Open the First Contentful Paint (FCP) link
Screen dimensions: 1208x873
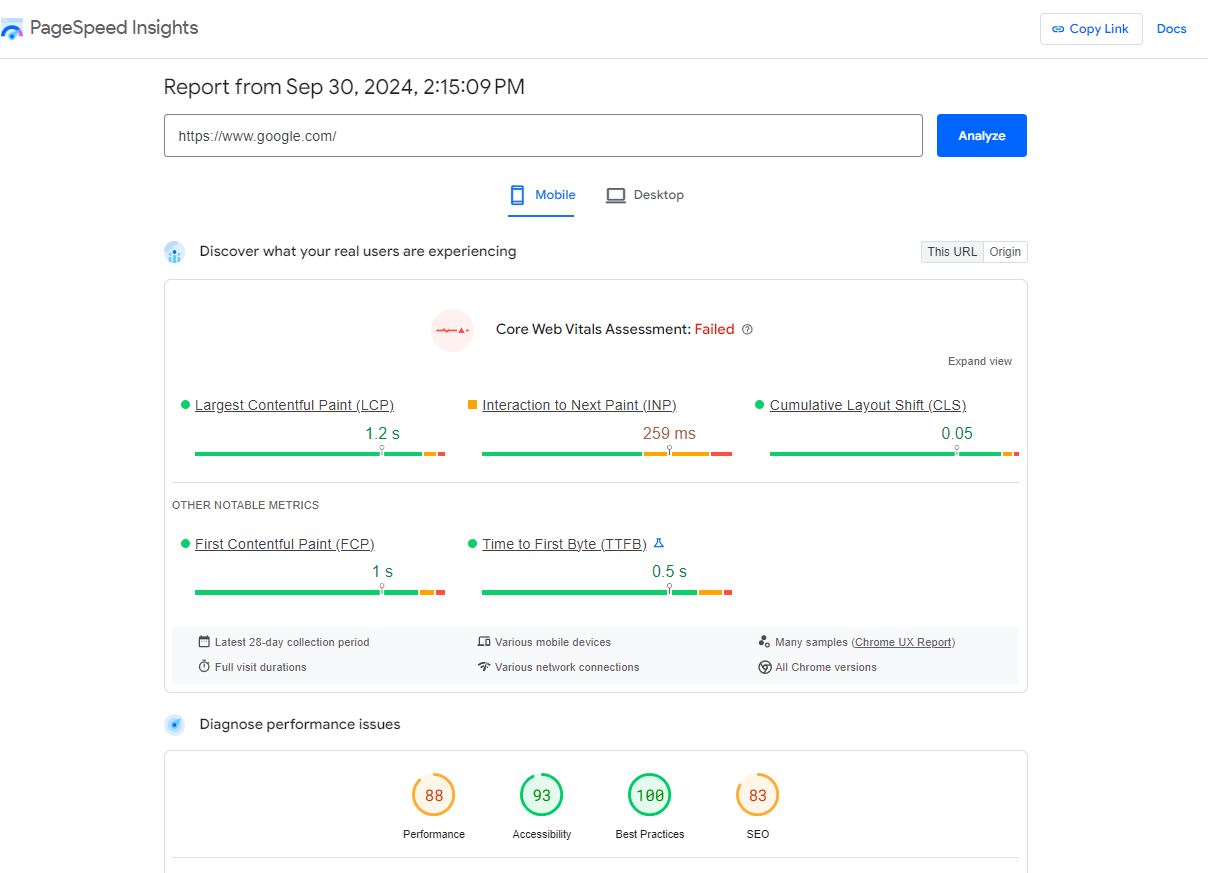(x=285, y=544)
